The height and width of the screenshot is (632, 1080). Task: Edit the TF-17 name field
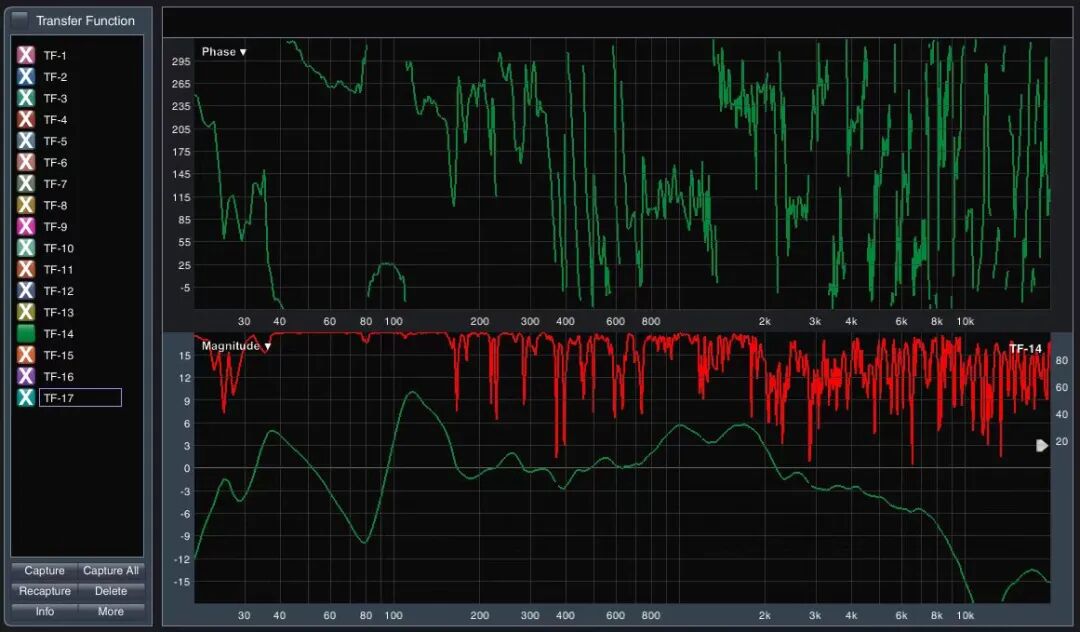coord(80,398)
